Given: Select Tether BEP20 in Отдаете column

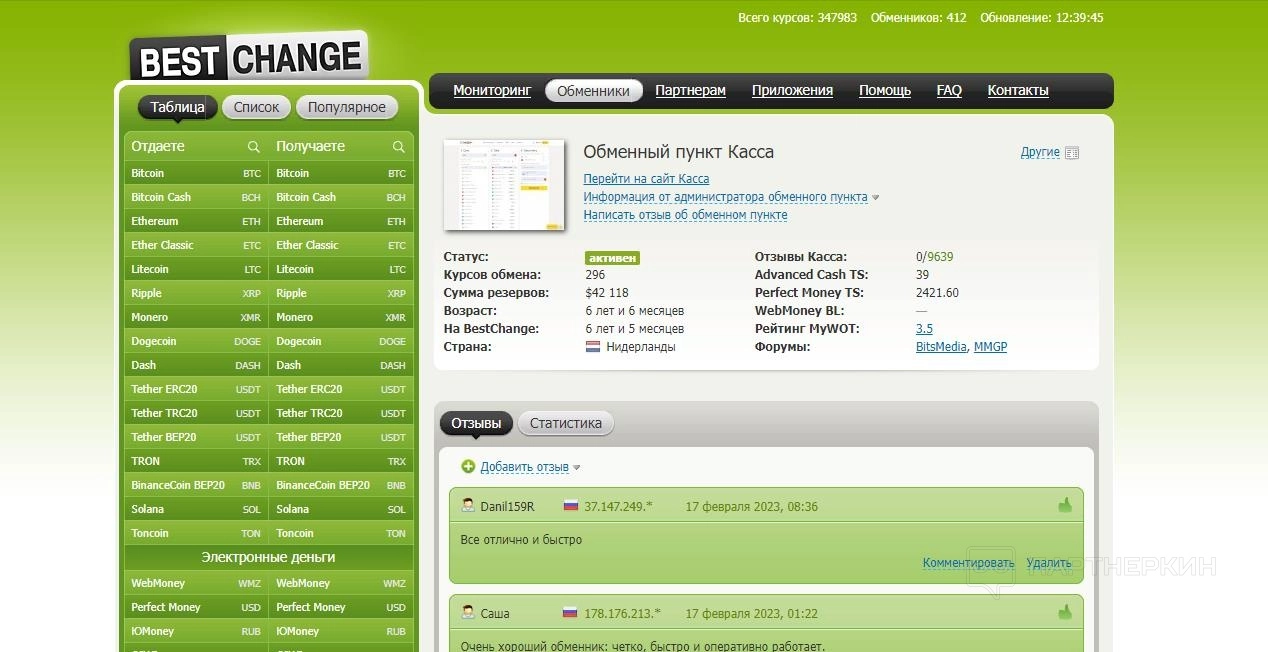Looking at the screenshot, I should pyautogui.click(x=196, y=437).
